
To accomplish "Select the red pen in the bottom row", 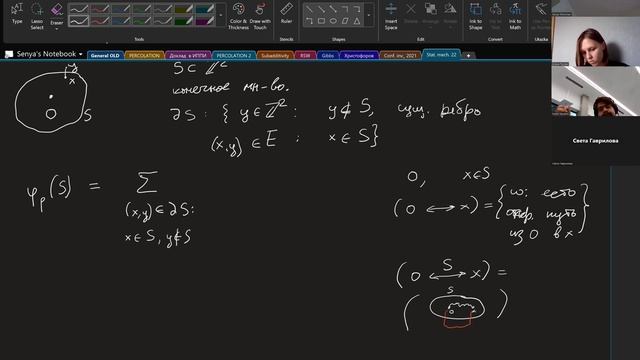I will pyautogui.click(x=99, y=20).
